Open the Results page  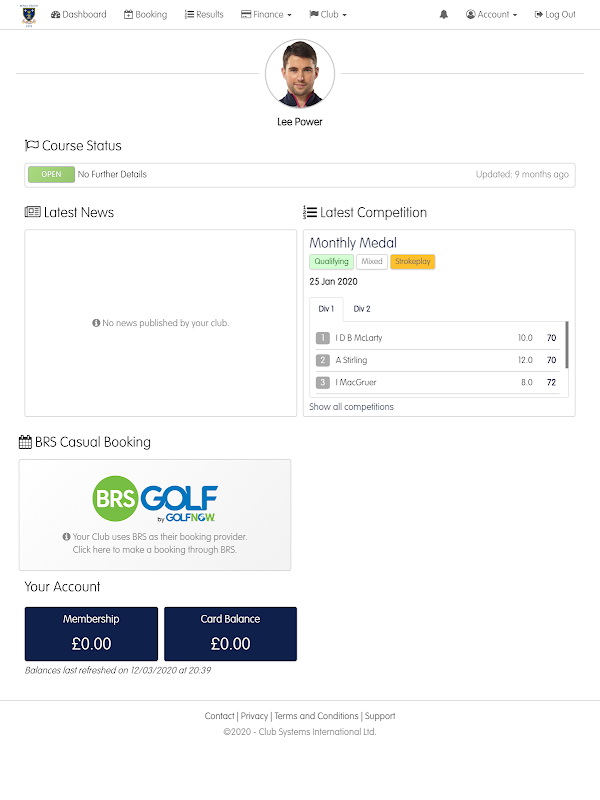coord(204,15)
